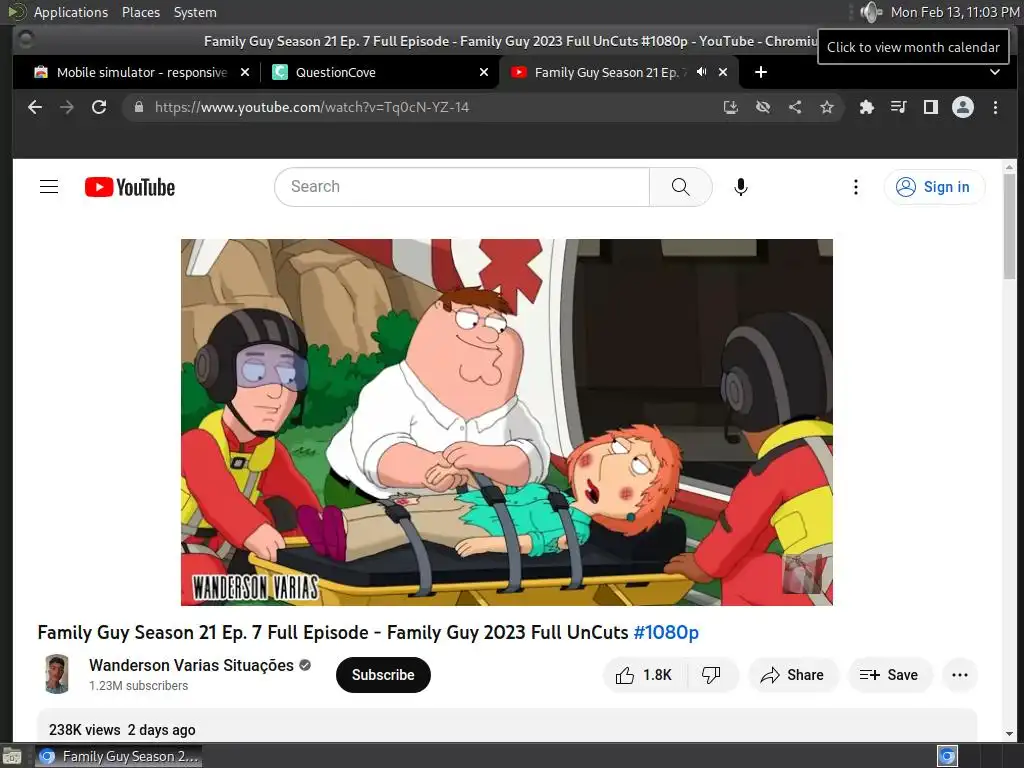Mute the Family Guy tab audio icon
This screenshot has width=1024, height=768.
coord(701,72)
